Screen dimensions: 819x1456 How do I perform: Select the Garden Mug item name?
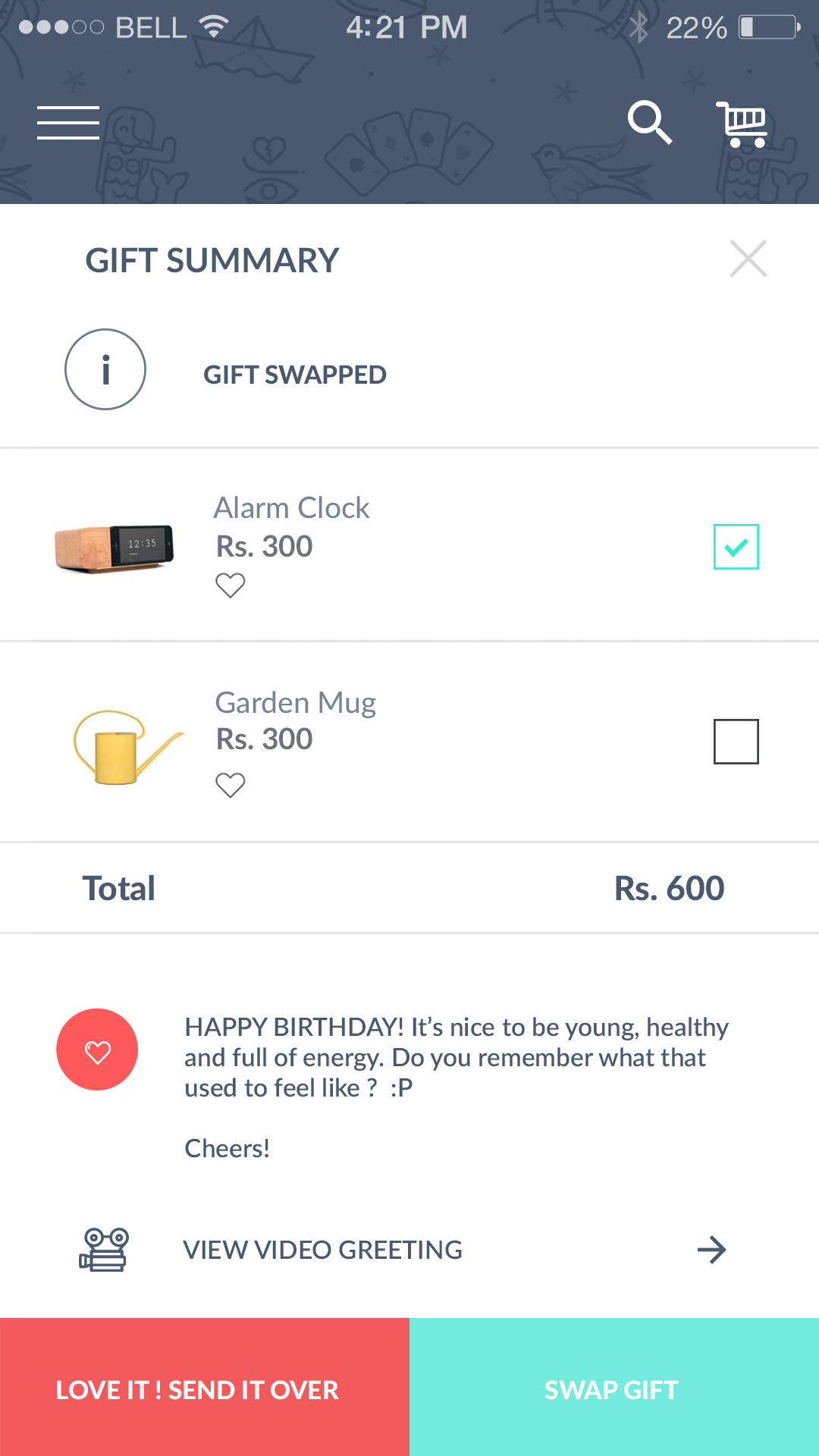coord(295,703)
